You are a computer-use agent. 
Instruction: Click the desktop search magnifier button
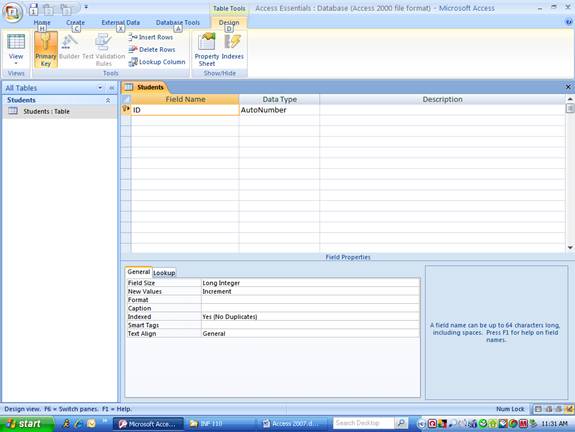[x=401, y=423]
